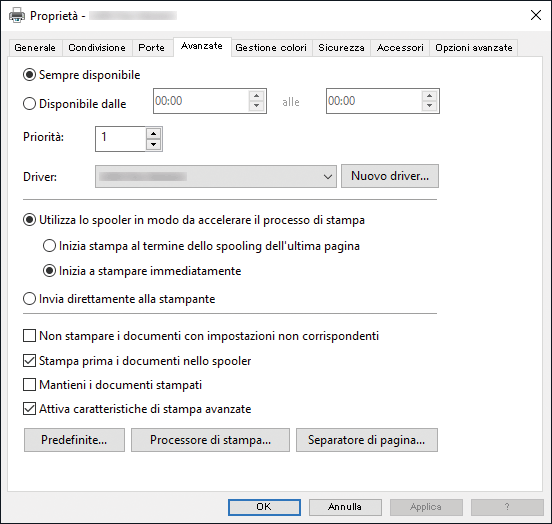552x524 pixels.
Task: Open the Accessori tab
Action: click(x=400, y=48)
